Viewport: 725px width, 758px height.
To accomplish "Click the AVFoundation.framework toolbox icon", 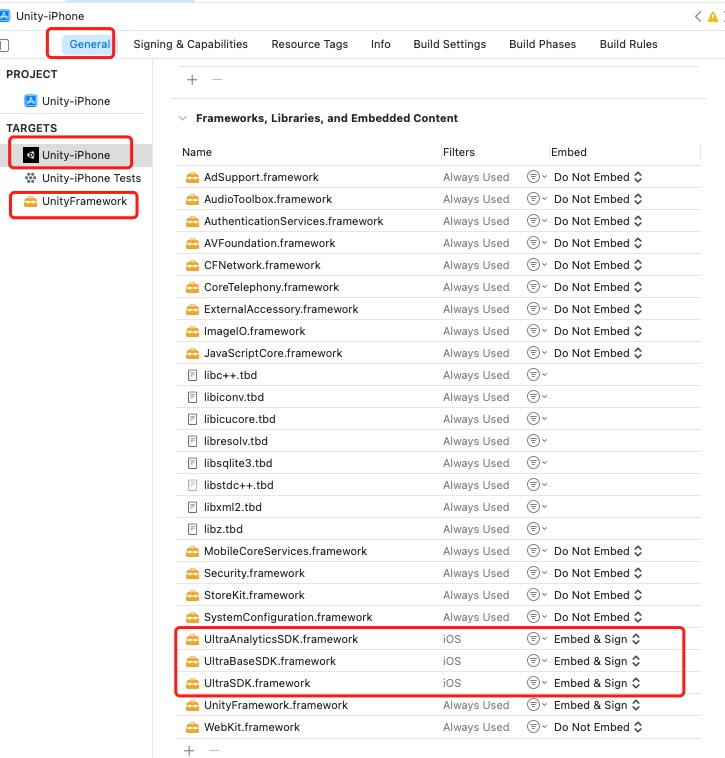I will pyautogui.click(x=192, y=243).
